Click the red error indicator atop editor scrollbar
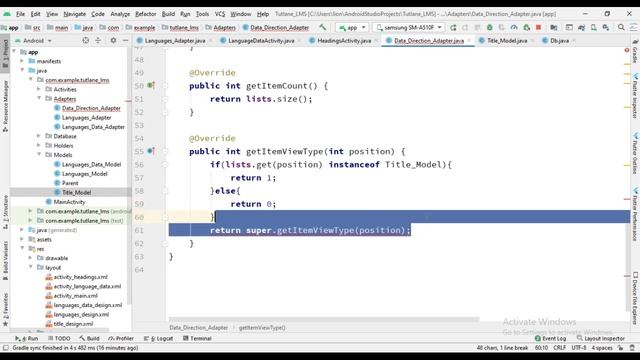 point(627,50)
